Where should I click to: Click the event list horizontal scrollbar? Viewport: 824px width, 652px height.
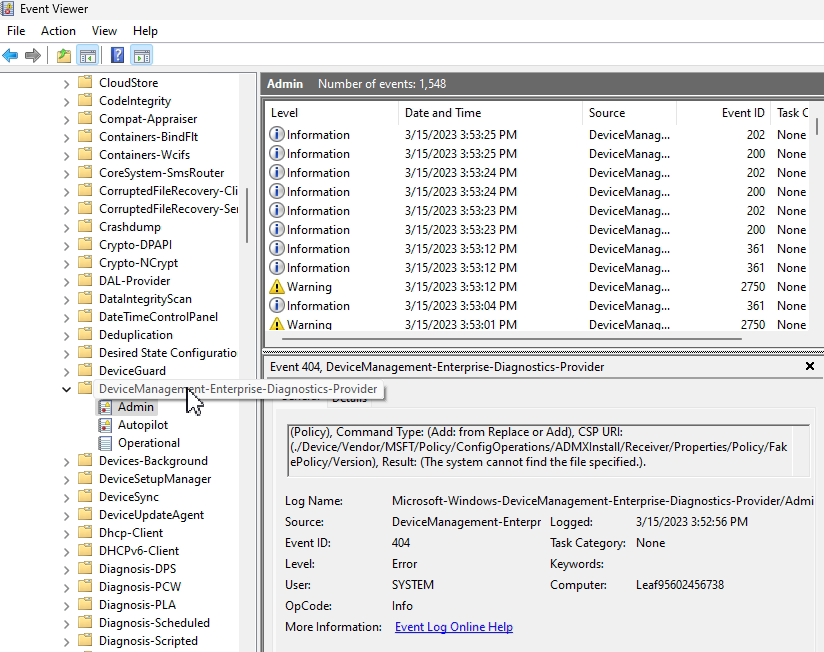click(512, 339)
